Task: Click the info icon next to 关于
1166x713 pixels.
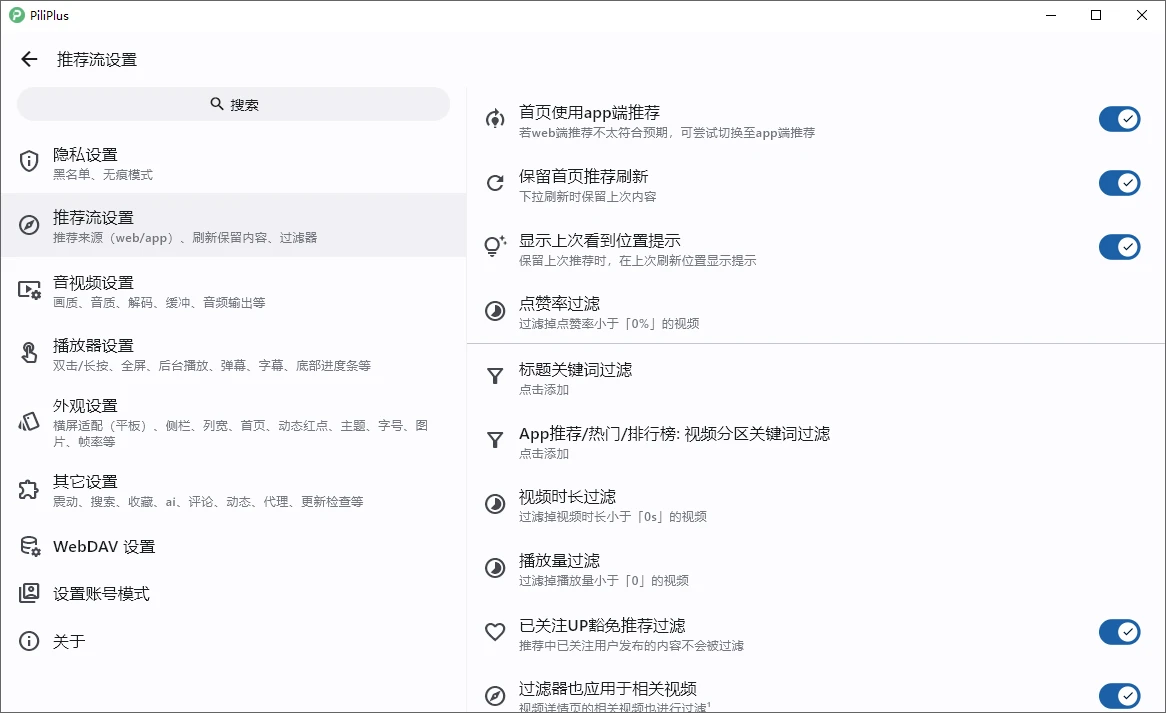Action: click(27, 641)
